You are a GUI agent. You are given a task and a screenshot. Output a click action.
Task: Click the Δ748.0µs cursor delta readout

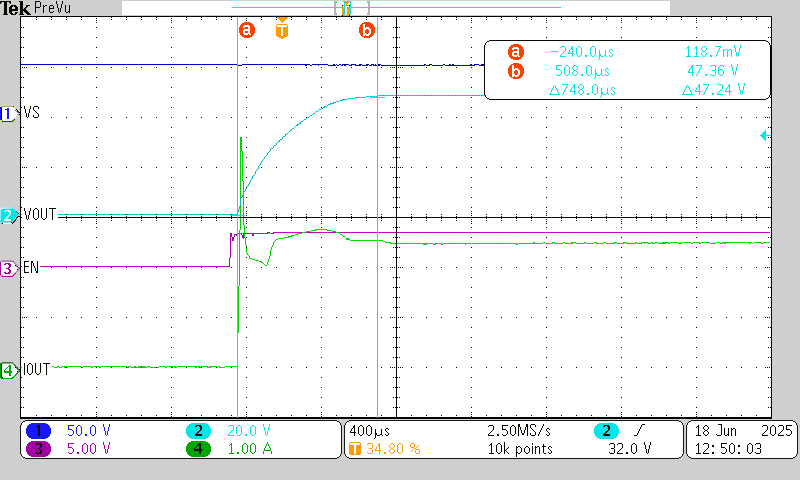coord(582,90)
